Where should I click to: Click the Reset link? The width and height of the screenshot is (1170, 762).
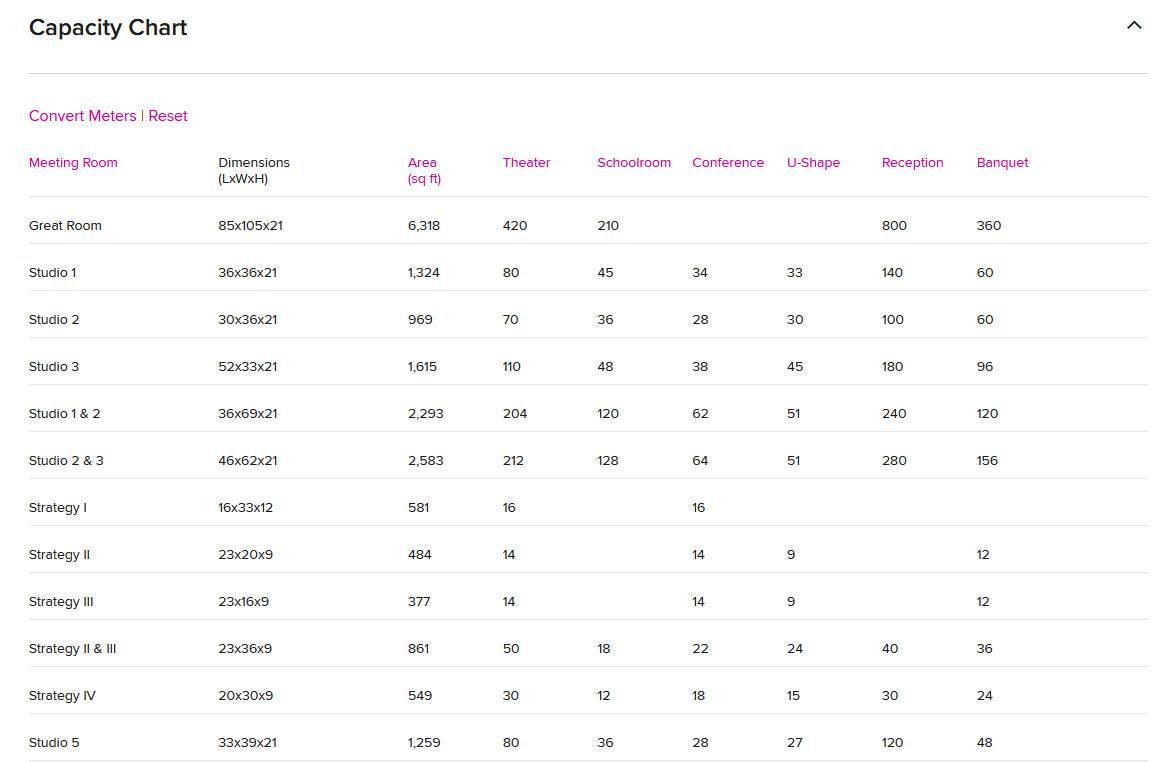(x=168, y=116)
